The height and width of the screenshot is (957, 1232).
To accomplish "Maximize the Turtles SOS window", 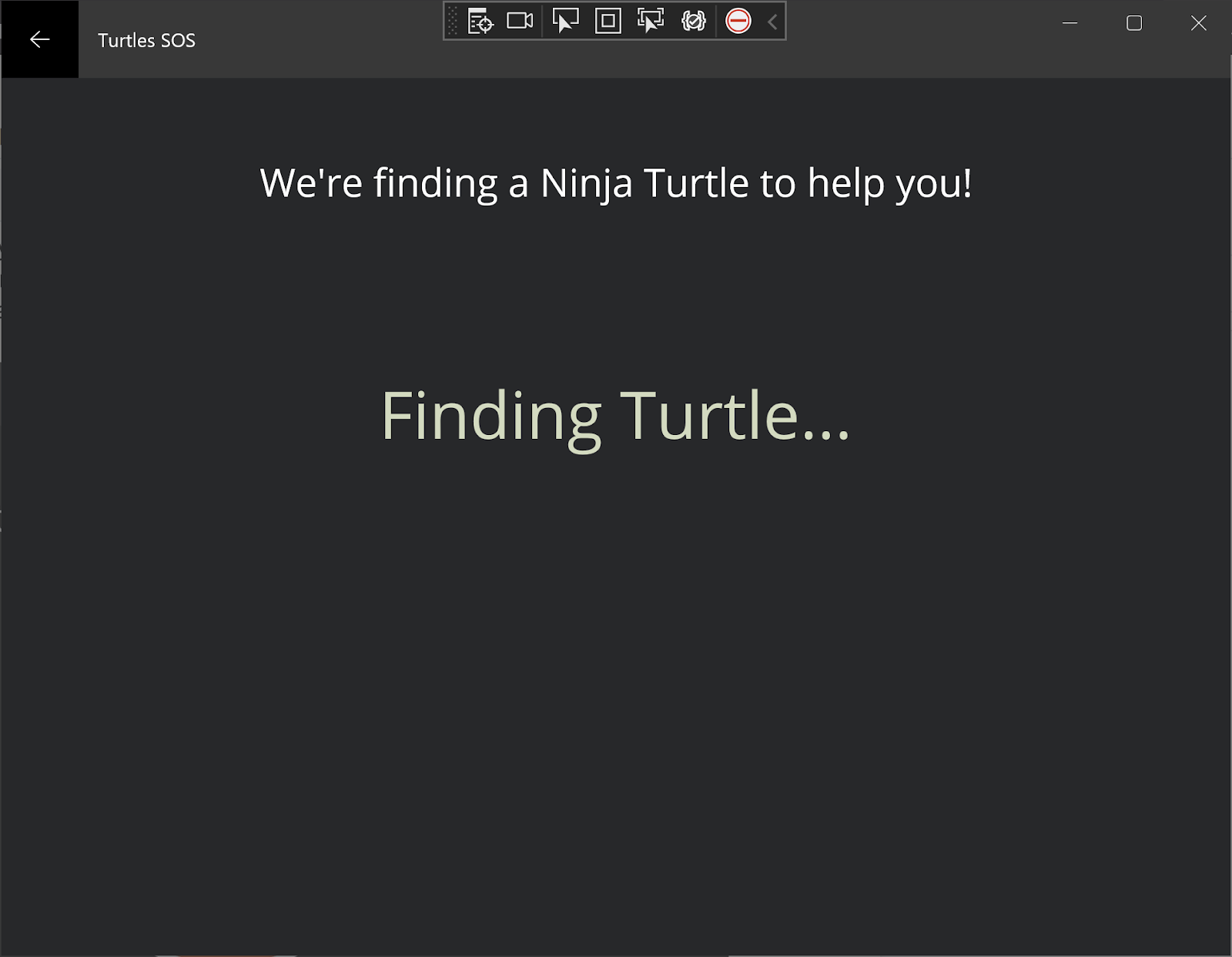I will tap(1134, 23).
